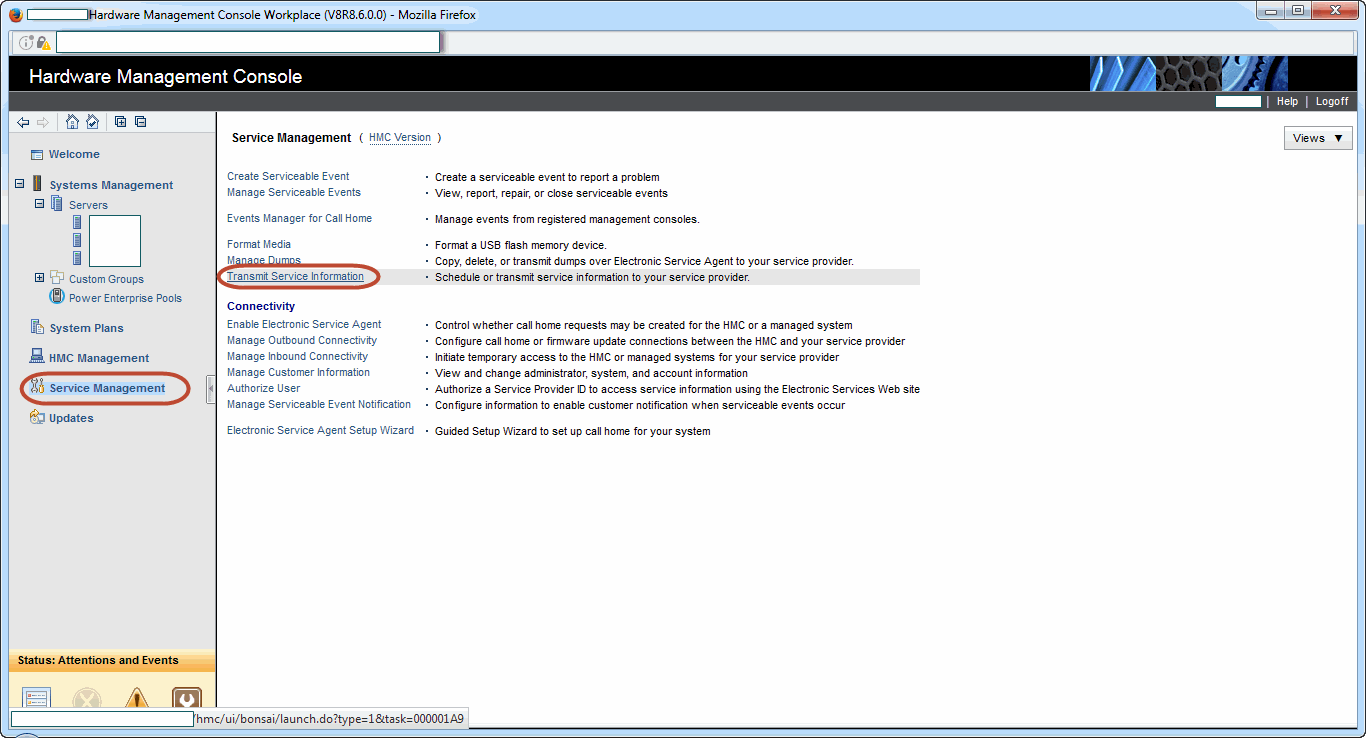The width and height of the screenshot is (1366, 738).
Task: Collapse the navigation pane with splitter handle
Action: coord(211,389)
